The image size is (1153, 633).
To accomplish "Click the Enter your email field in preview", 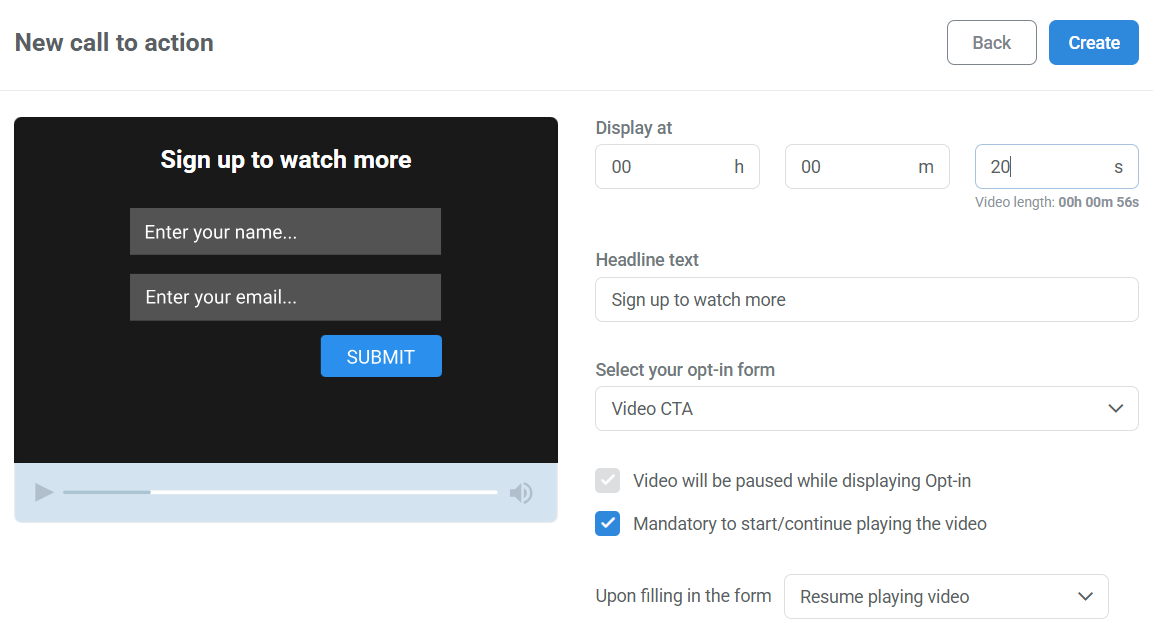I will click(285, 297).
